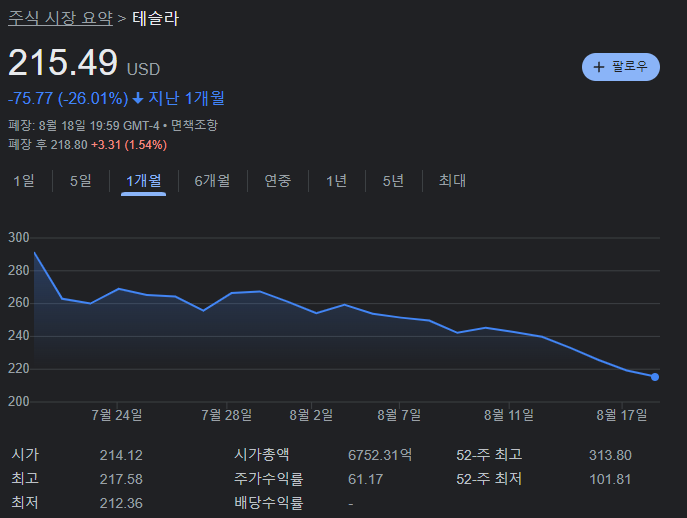The width and height of the screenshot is (687, 518).
Task: Click the 8월 2일 axis label
Action: pyautogui.click(x=311, y=415)
